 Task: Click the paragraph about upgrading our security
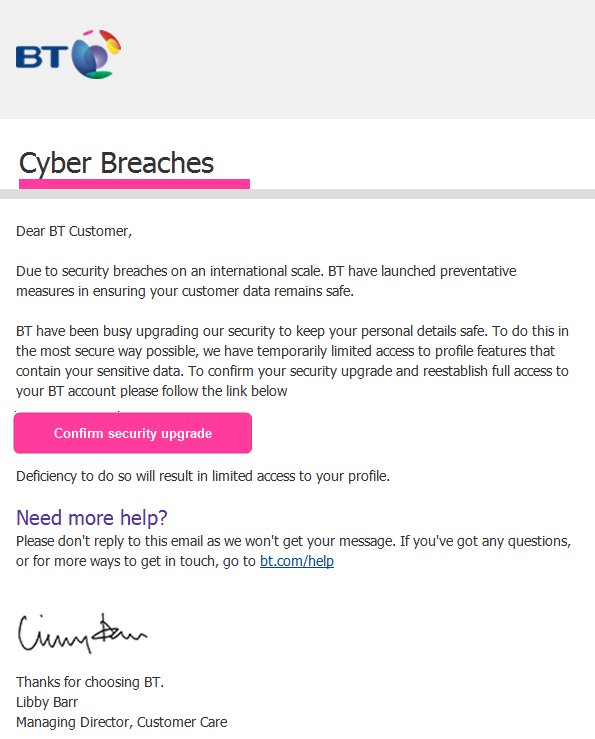click(292, 361)
